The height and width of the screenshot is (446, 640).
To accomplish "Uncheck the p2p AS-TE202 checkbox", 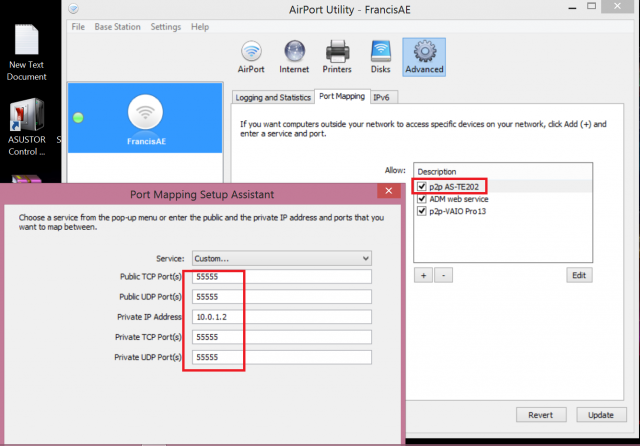I will click(x=422, y=186).
